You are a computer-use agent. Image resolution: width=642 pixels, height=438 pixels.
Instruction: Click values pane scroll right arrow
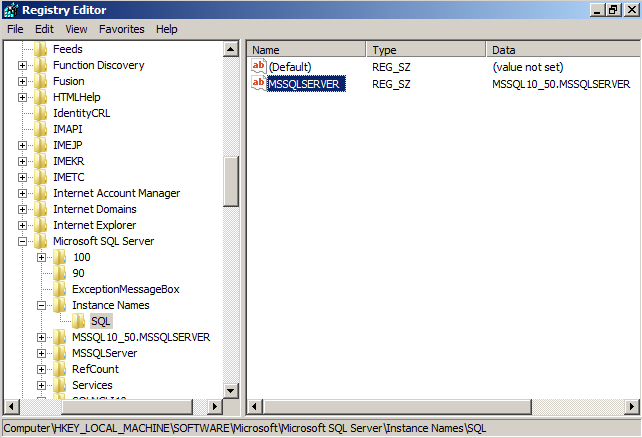(x=632, y=407)
